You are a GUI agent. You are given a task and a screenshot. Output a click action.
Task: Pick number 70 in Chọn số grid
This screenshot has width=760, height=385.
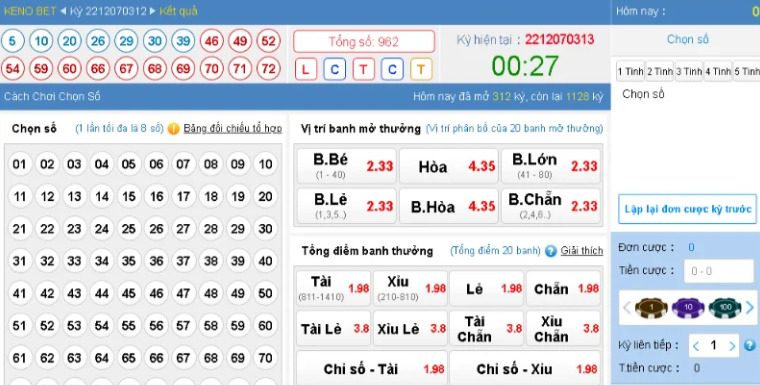pos(265,358)
